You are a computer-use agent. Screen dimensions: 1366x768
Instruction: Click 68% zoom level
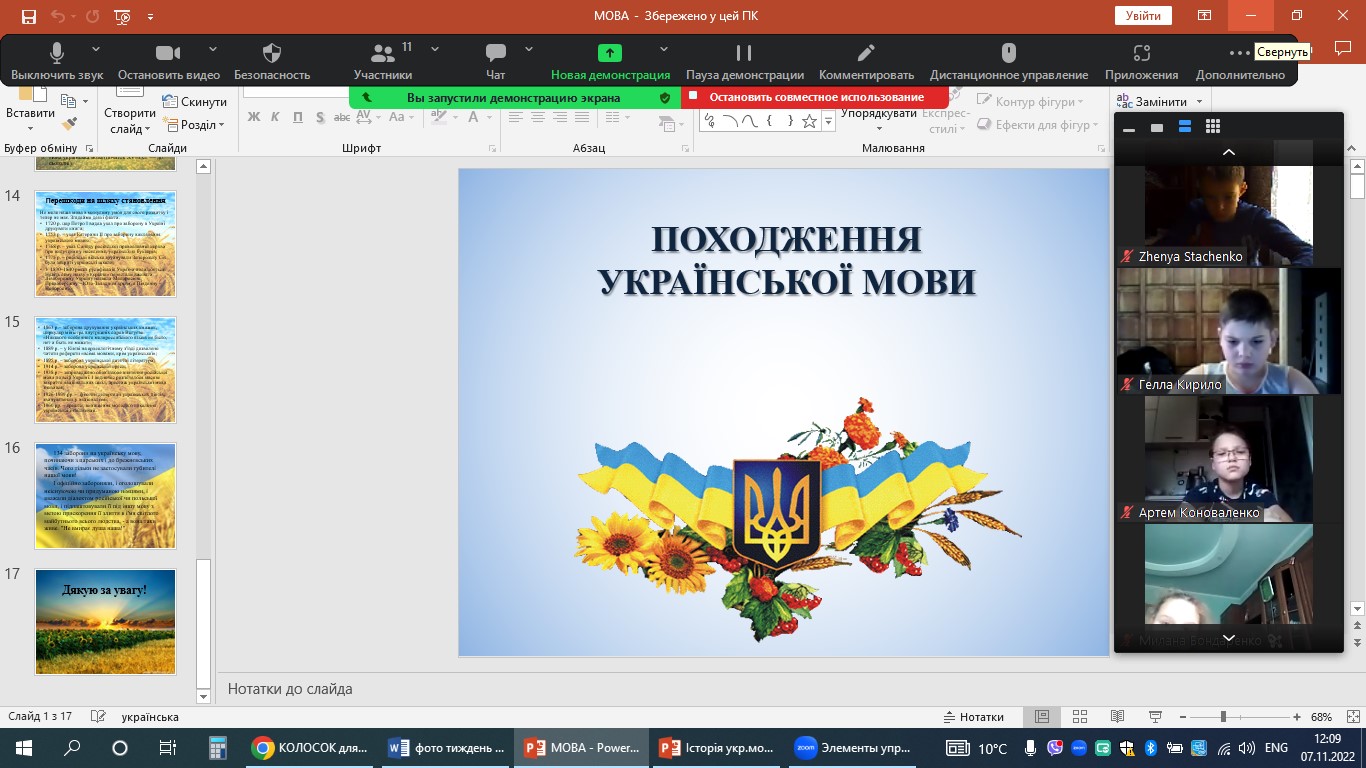(x=1321, y=717)
